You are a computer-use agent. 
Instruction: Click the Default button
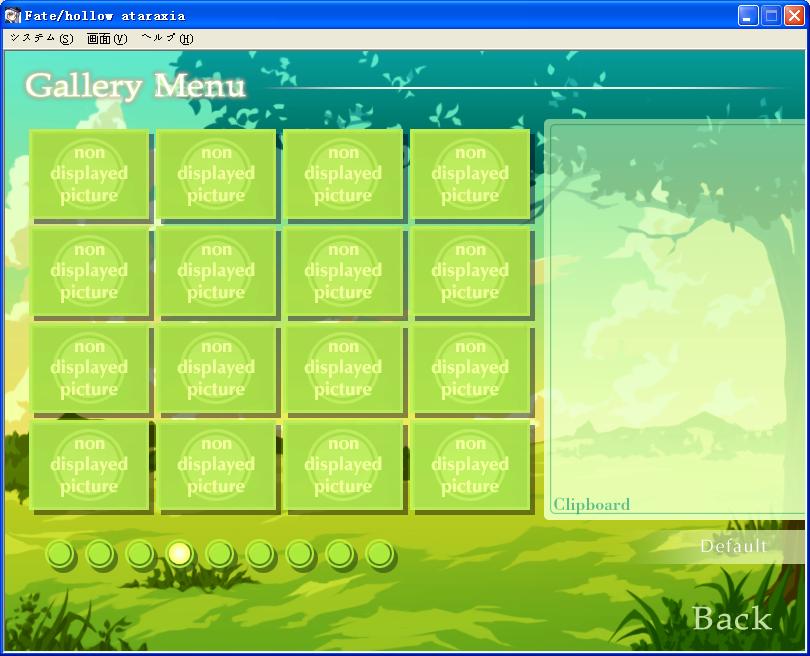pyautogui.click(x=733, y=546)
